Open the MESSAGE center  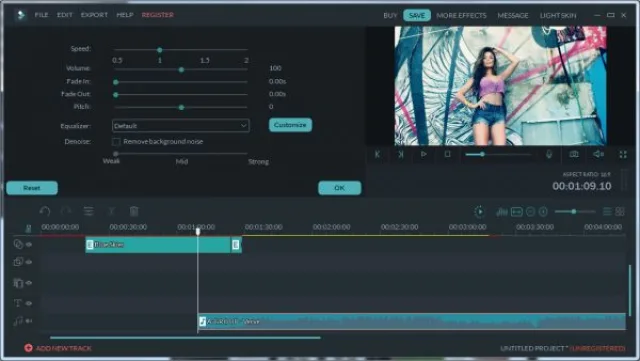[513, 16]
